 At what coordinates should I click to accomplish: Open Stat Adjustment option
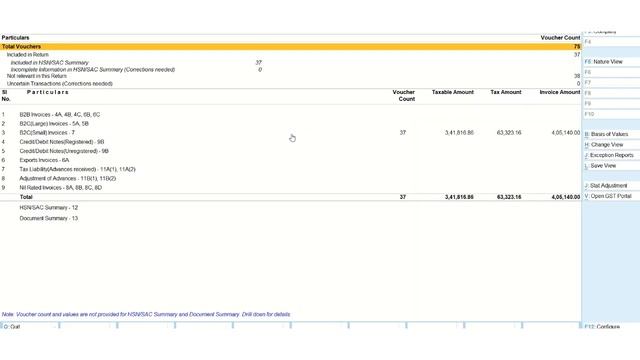point(611,186)
